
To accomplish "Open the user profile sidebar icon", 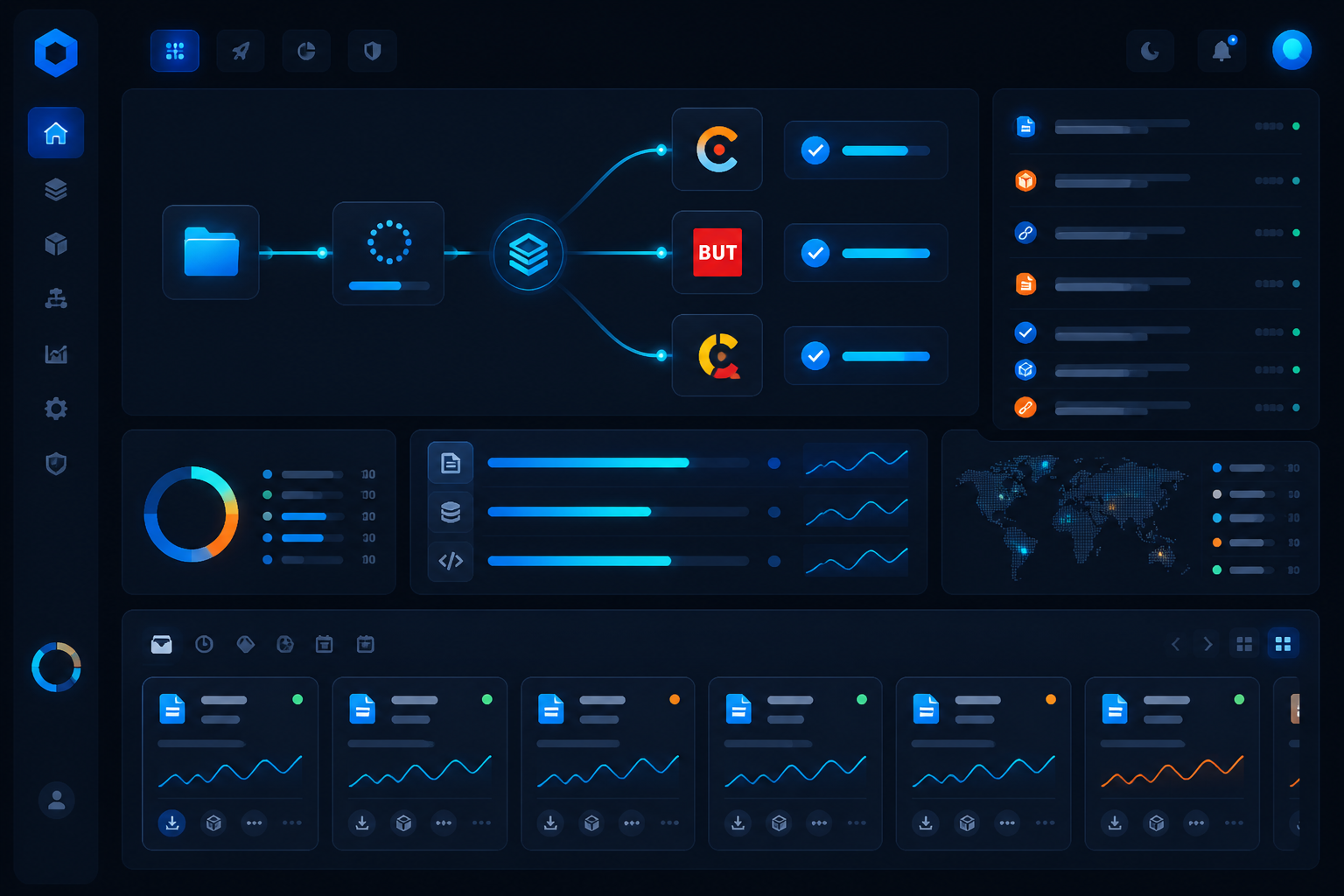I will pos(56,800).
